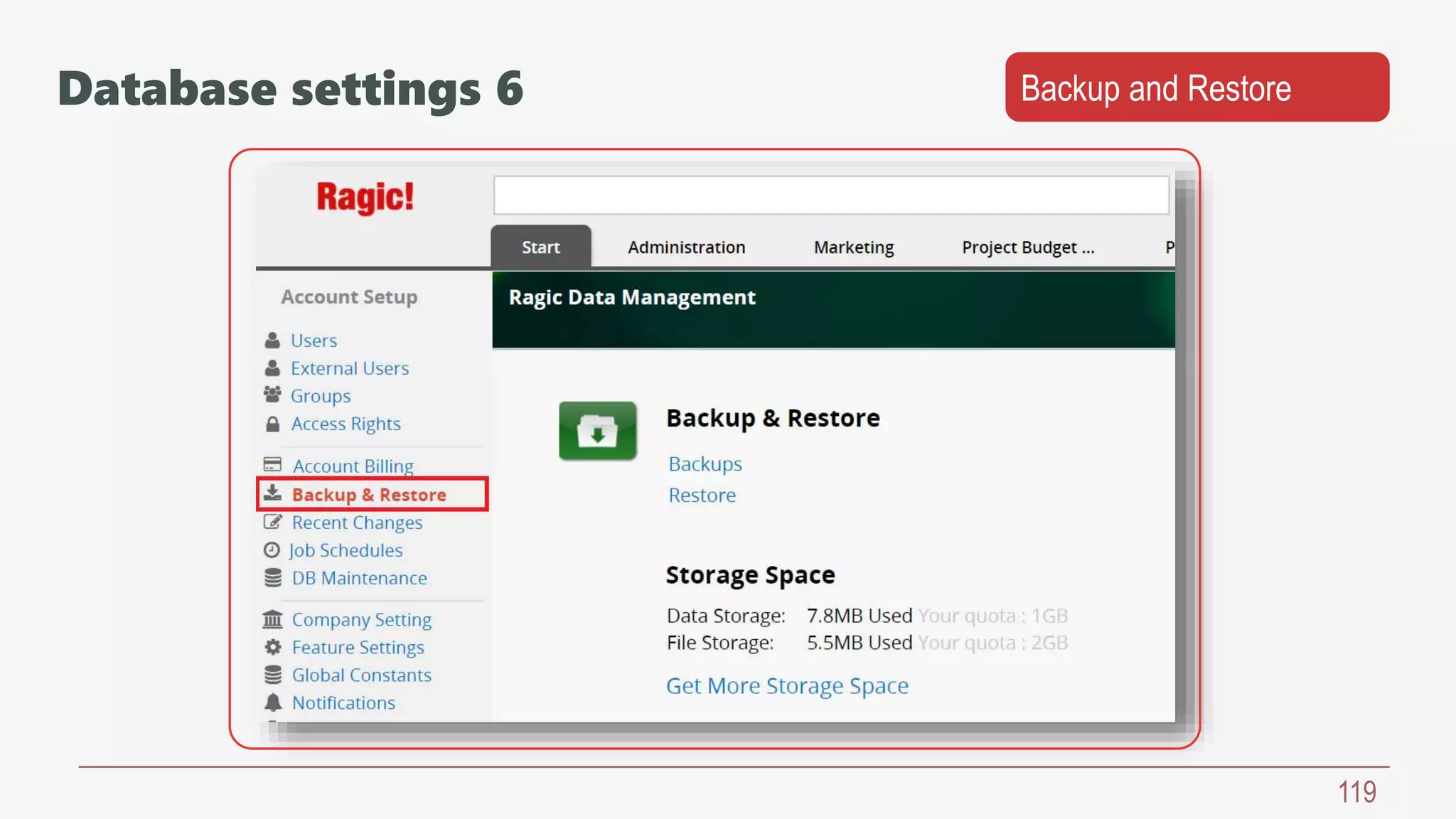Open the External Users link
The width and height of the screenshot is (1456, 819).
(x=350, y=368)
